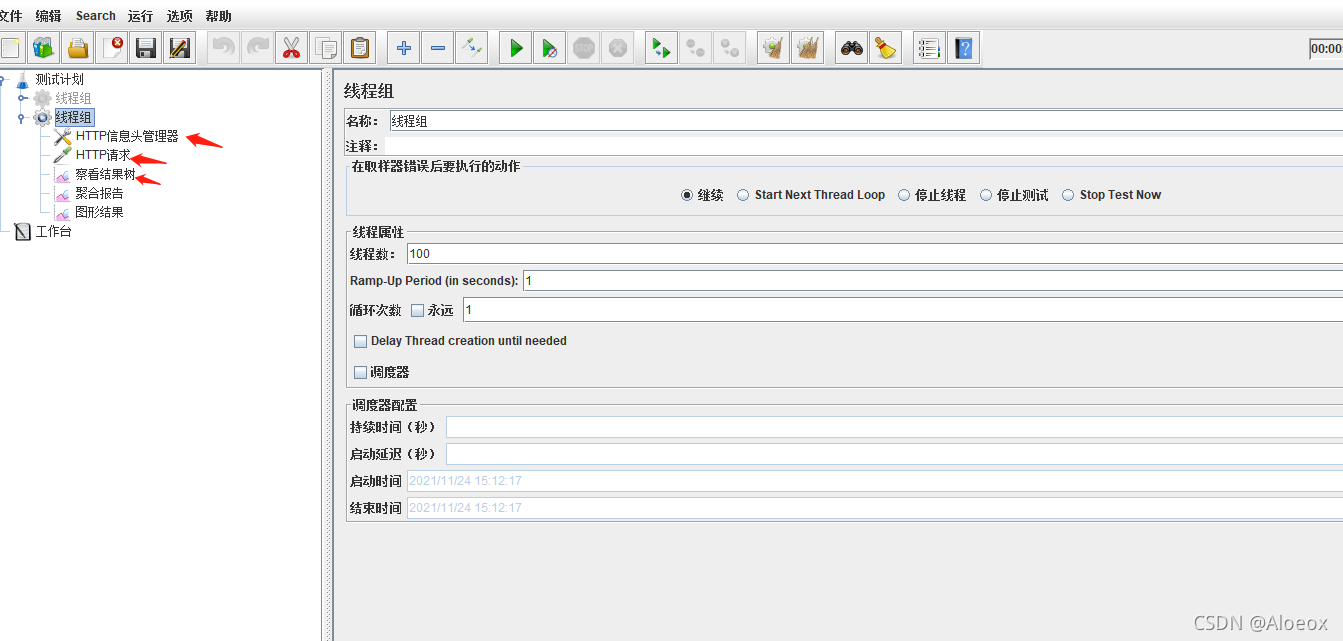The height and width of the screenshot is (641, 1343).
Task: Open the Templates toolbar icon
Action: [43, 47]
